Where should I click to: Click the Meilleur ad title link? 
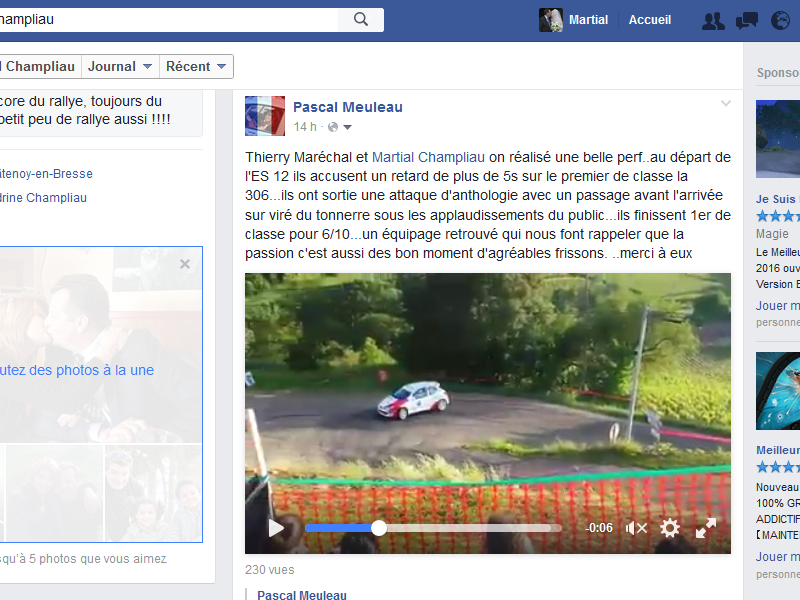click(x=778, y=450)
